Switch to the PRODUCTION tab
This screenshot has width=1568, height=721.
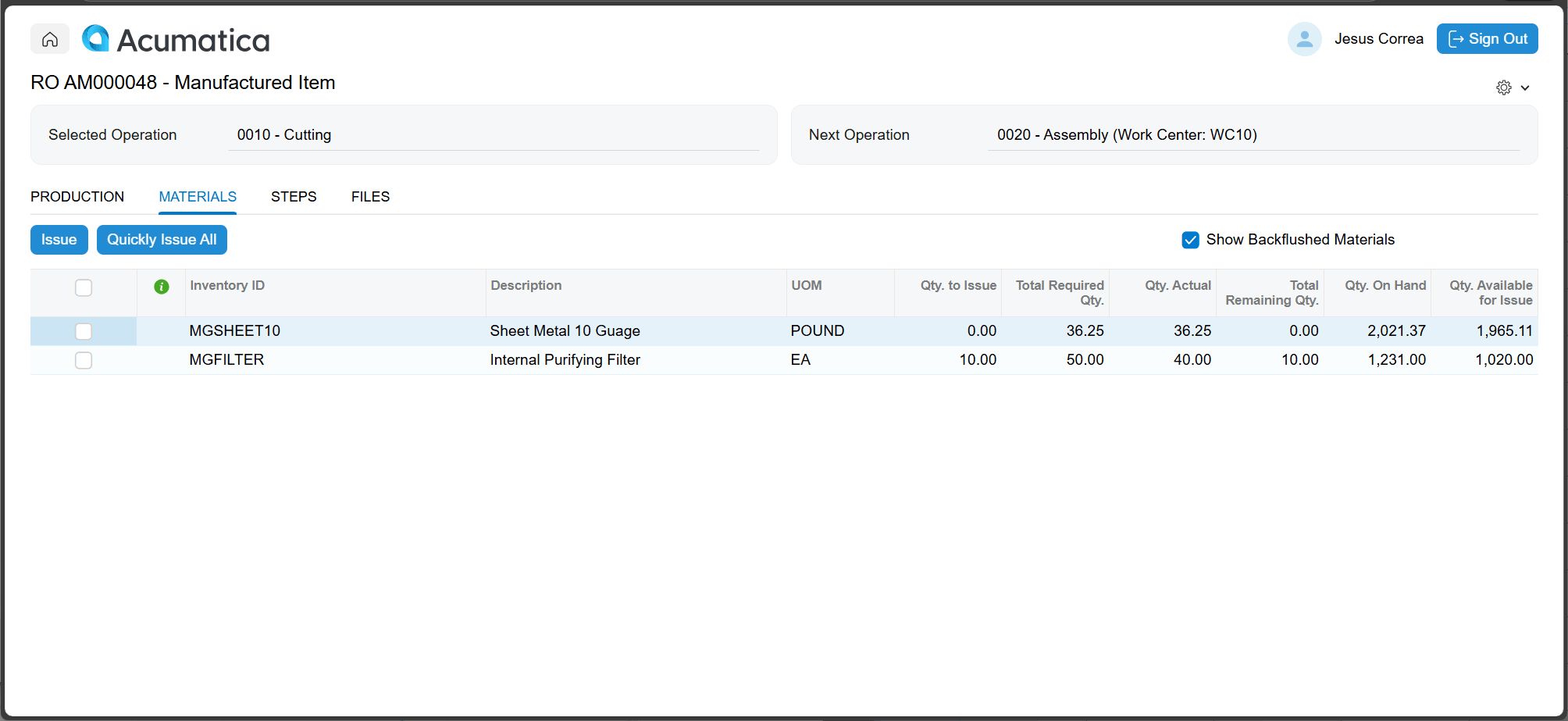(77, 197)
